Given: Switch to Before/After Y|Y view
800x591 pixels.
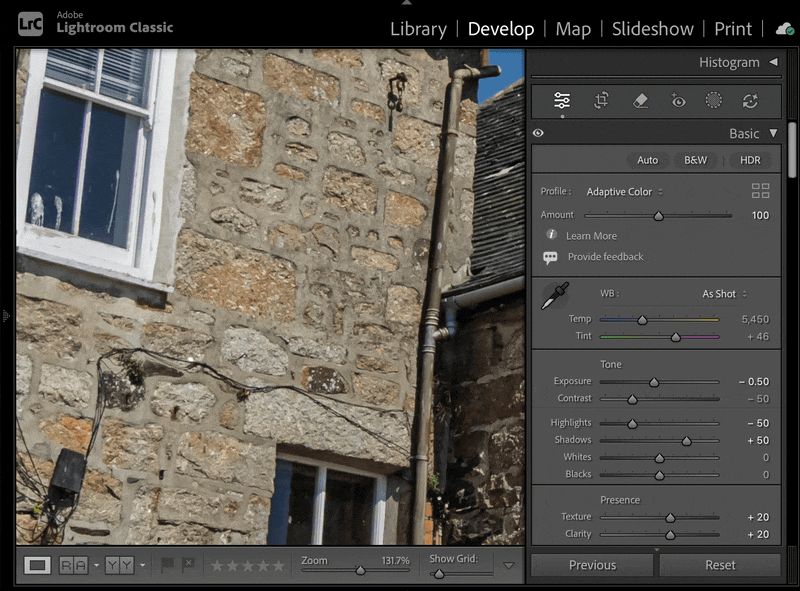Looking at the screenshot, I should pyautogui.click(x=119, y=565).
